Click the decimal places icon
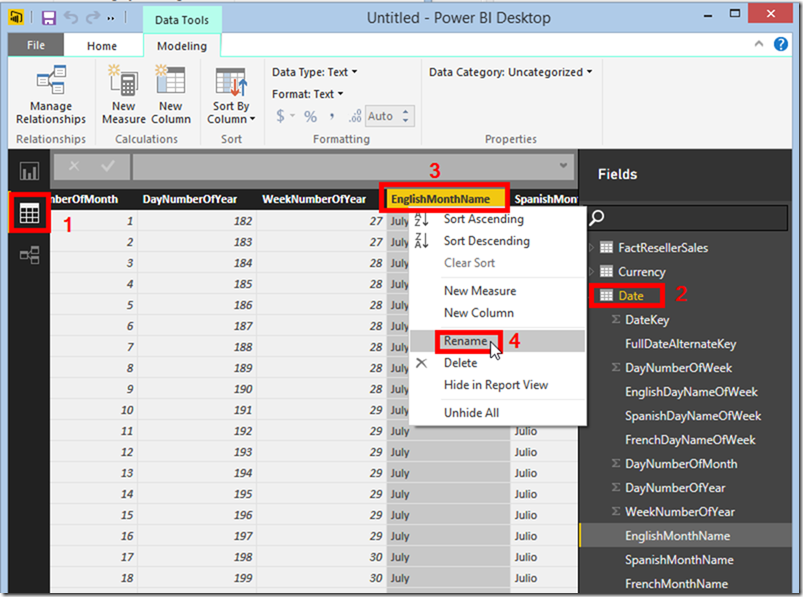Screen dimensions: 803x597 coord(355,116)
